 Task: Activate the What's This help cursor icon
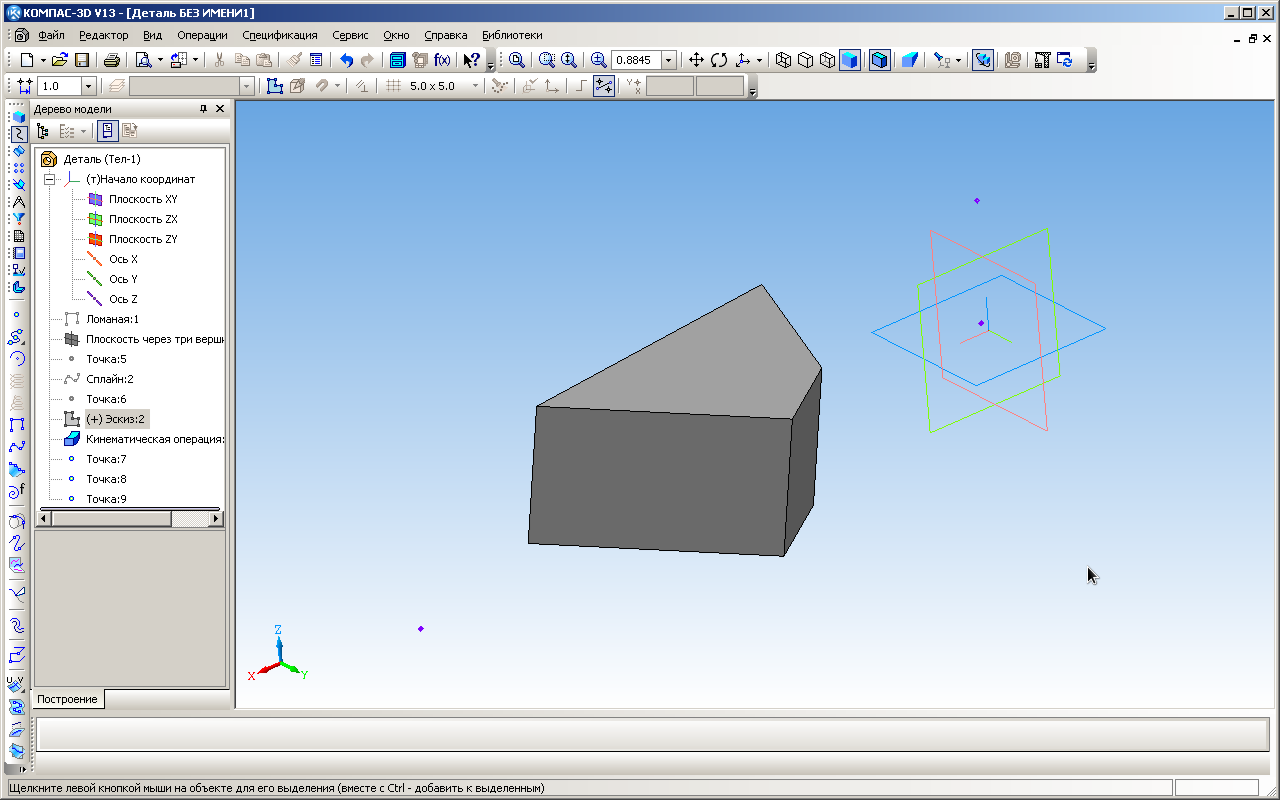pos(472,60)
